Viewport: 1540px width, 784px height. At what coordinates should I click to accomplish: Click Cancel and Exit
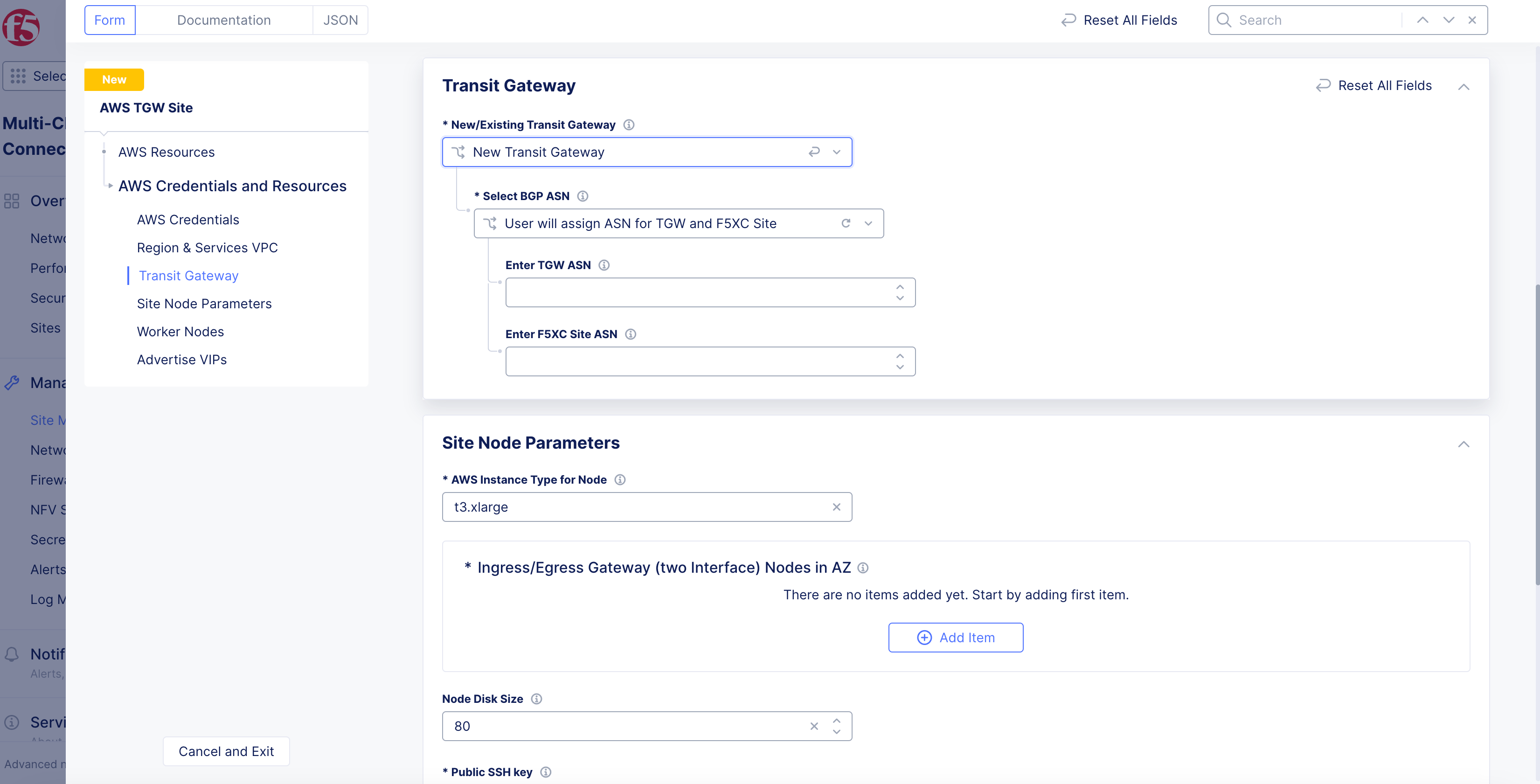point(226,751)
